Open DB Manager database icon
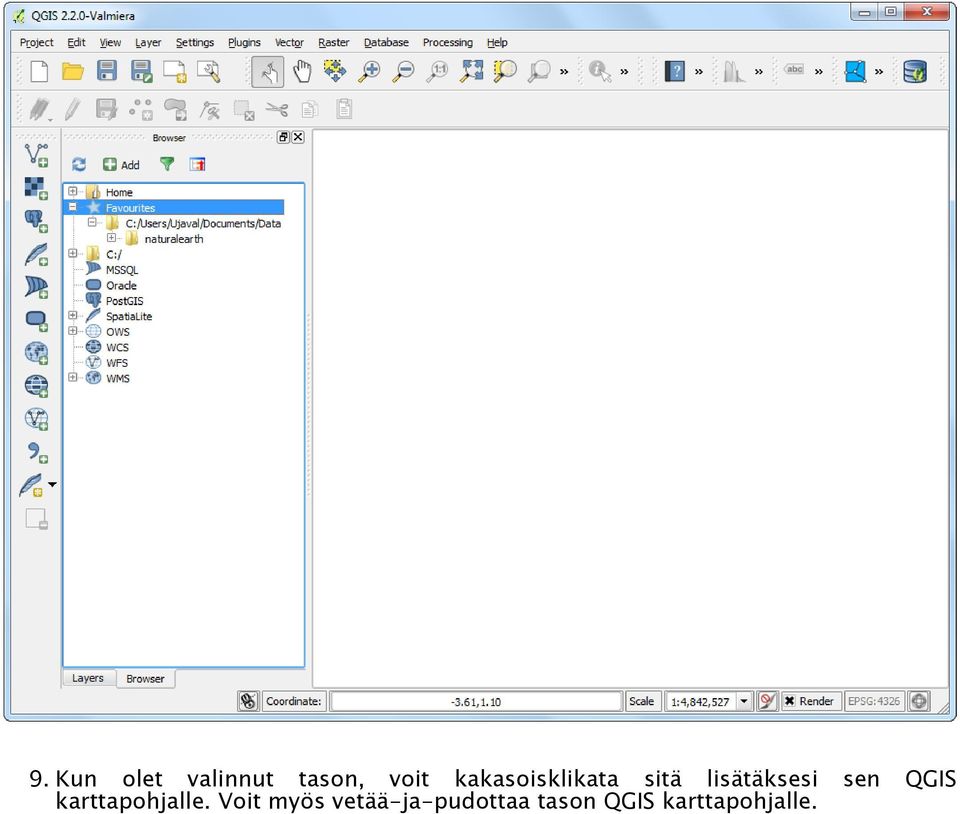 [915, 72]
